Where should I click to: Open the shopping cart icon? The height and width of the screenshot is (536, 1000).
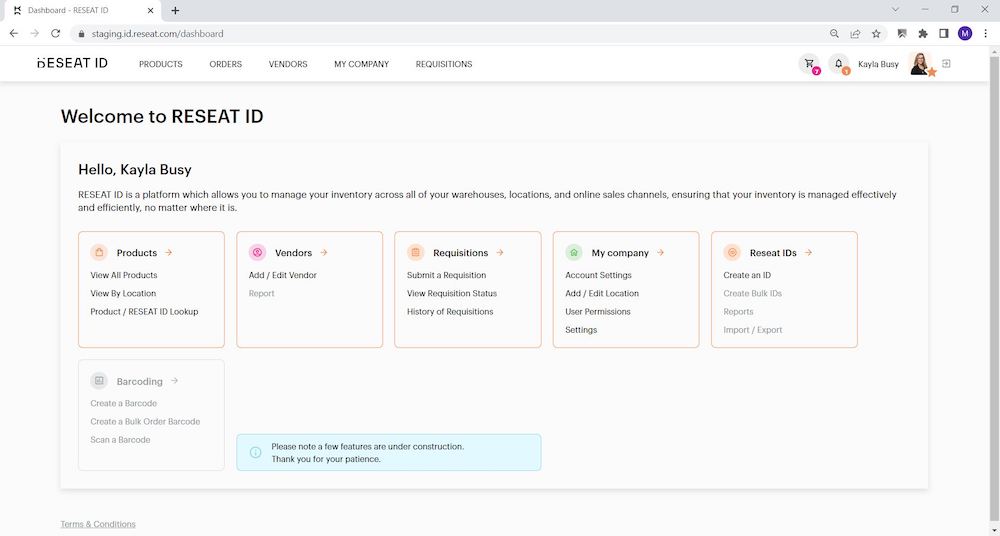click(x=809, y=64)
